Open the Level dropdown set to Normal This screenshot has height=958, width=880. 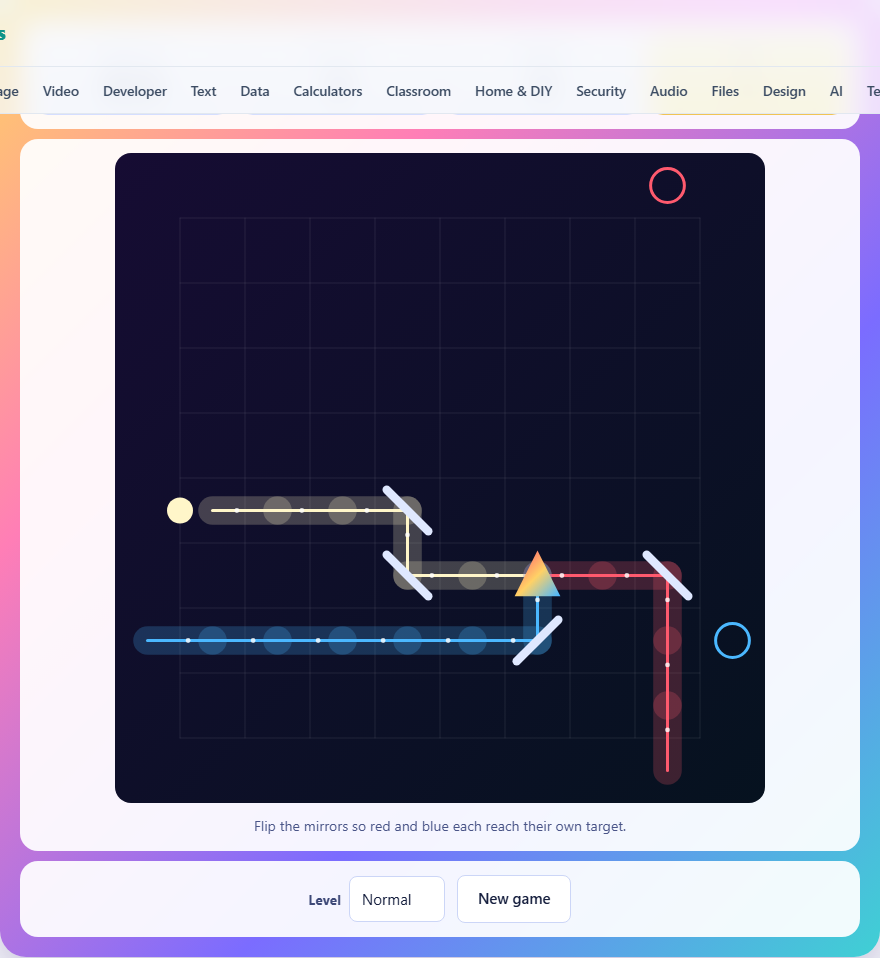tap(397, 899)
